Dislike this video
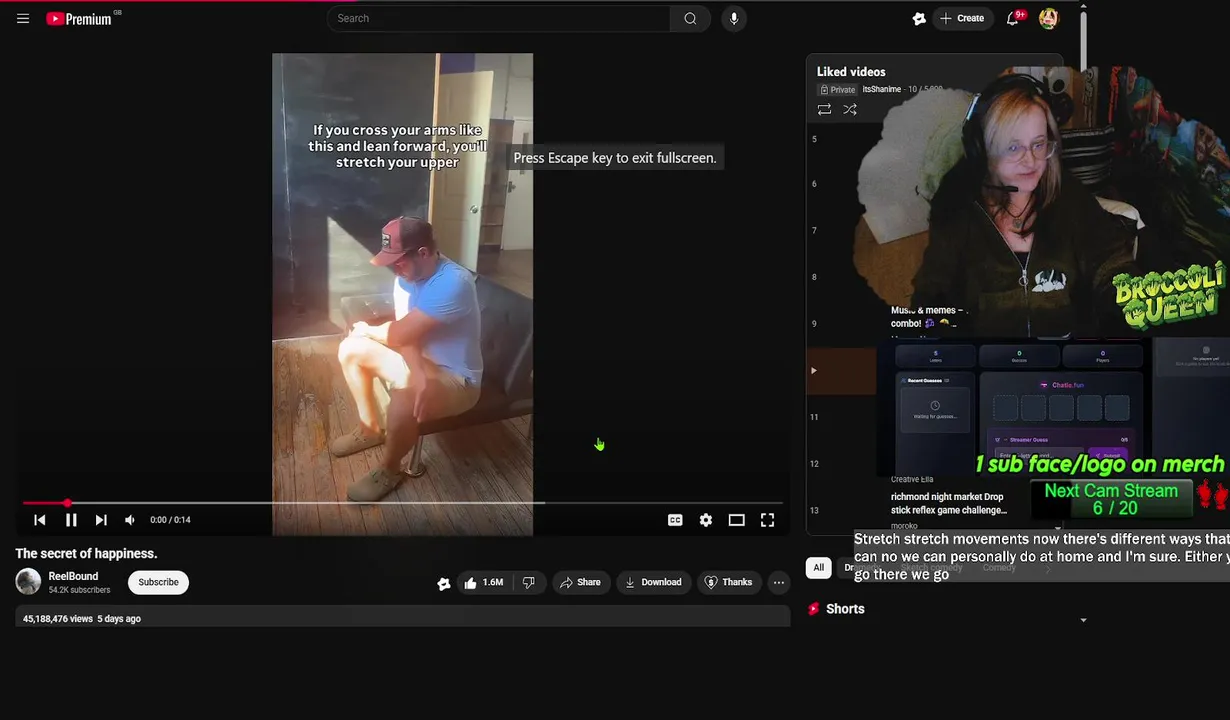The width and height of the screenshot is (1230, 720). pos(528,582)
